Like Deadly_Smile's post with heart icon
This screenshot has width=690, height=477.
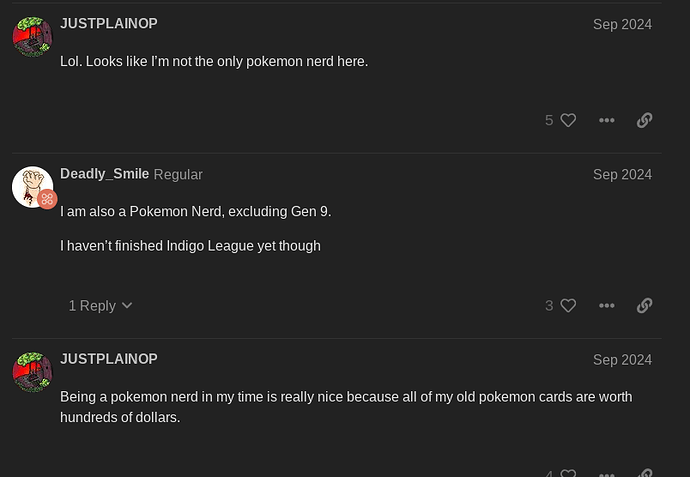(568, 306)
